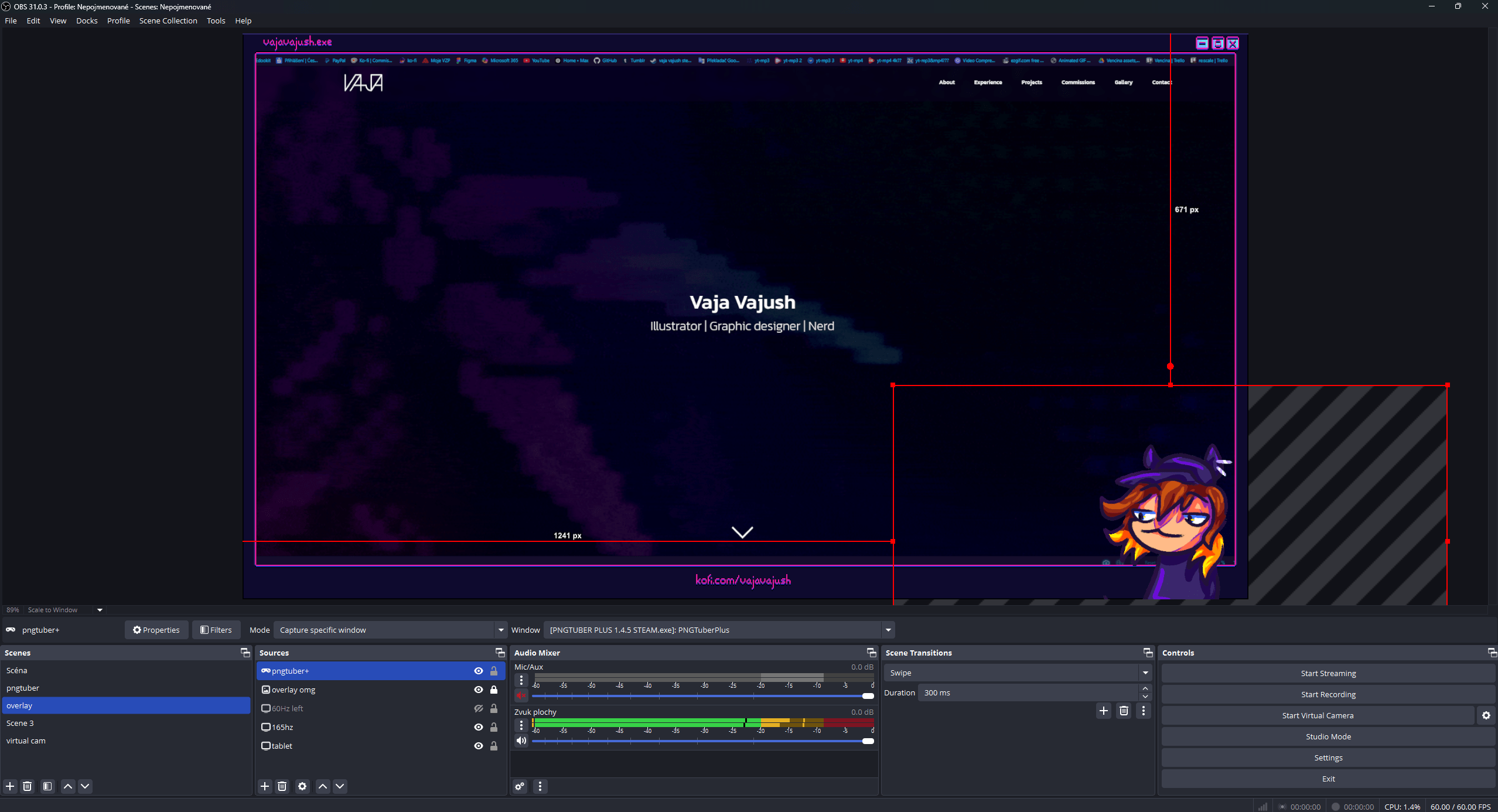Open Virtual Camera settings gear
The height and width of the screenshot is (812, 1498).
(x=1486, y=715)
